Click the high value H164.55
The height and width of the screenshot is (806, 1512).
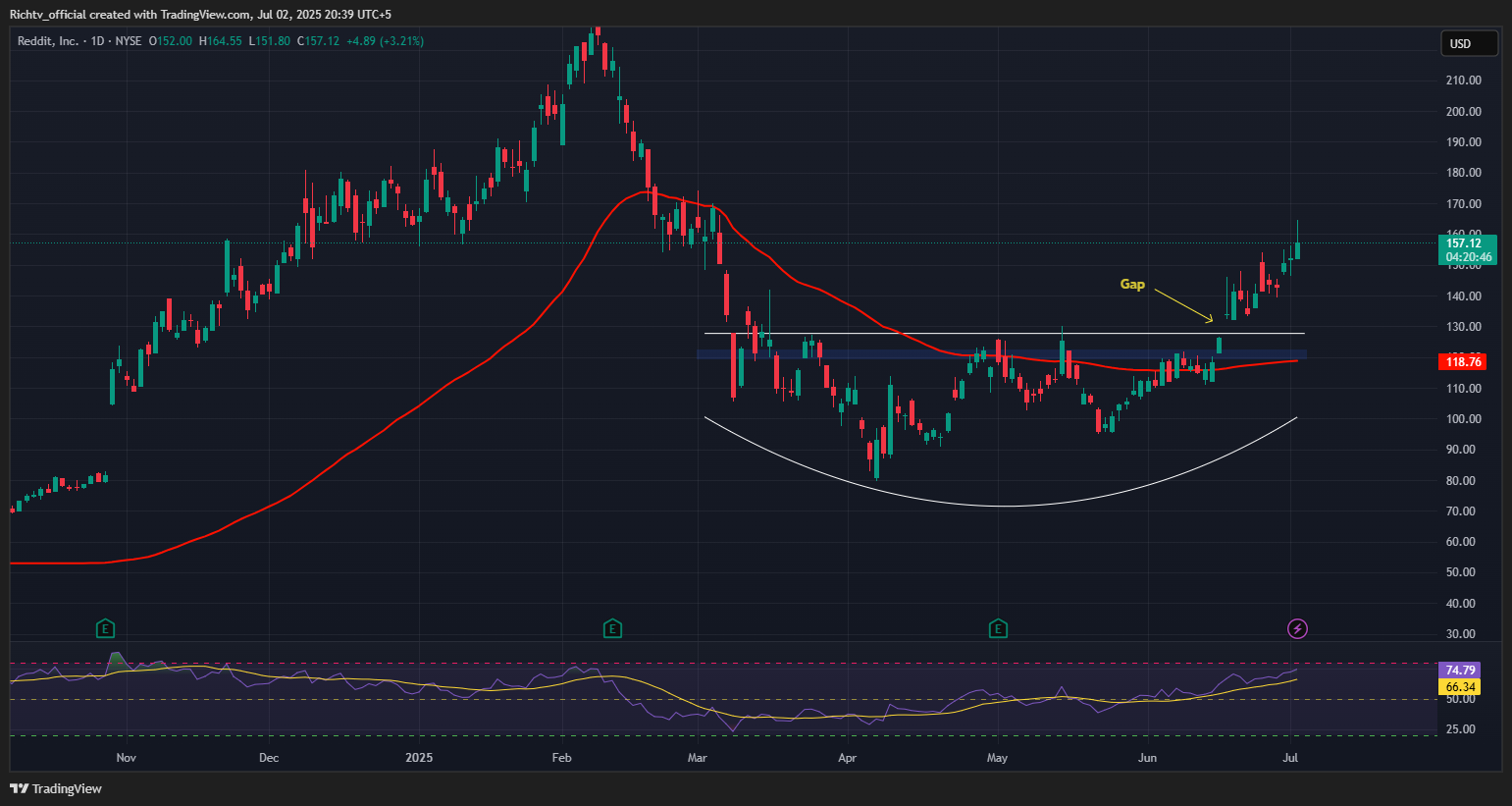(x=221, y=41)
